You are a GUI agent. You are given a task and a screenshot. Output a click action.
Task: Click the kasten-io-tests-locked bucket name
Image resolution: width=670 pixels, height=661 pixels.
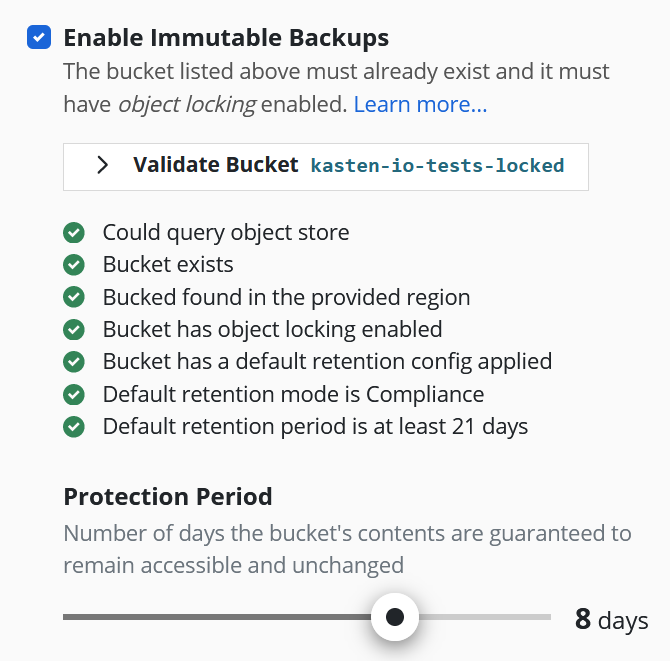tap(437, 166)
